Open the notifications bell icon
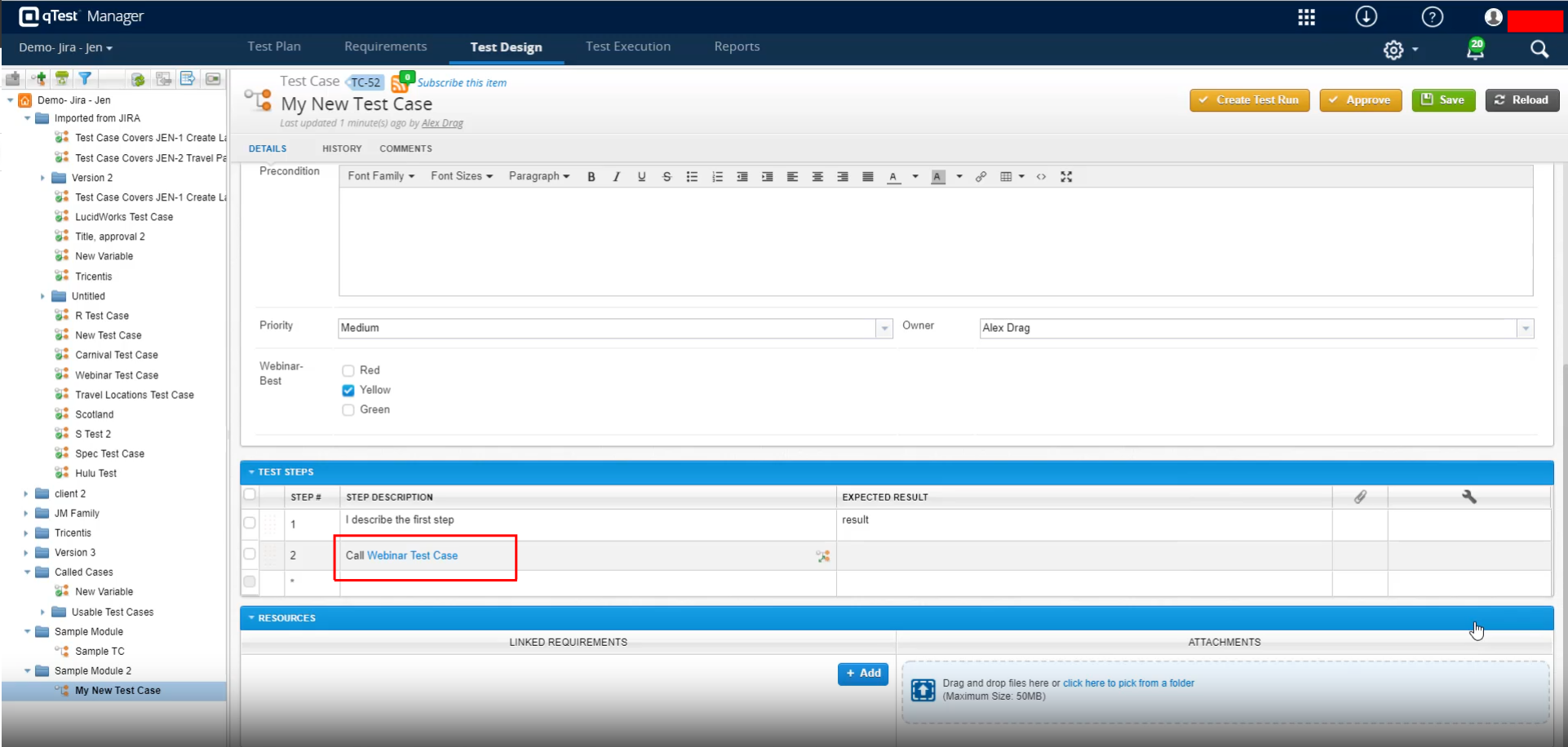Screen dimensions: 1568x747 [1475, 50]
